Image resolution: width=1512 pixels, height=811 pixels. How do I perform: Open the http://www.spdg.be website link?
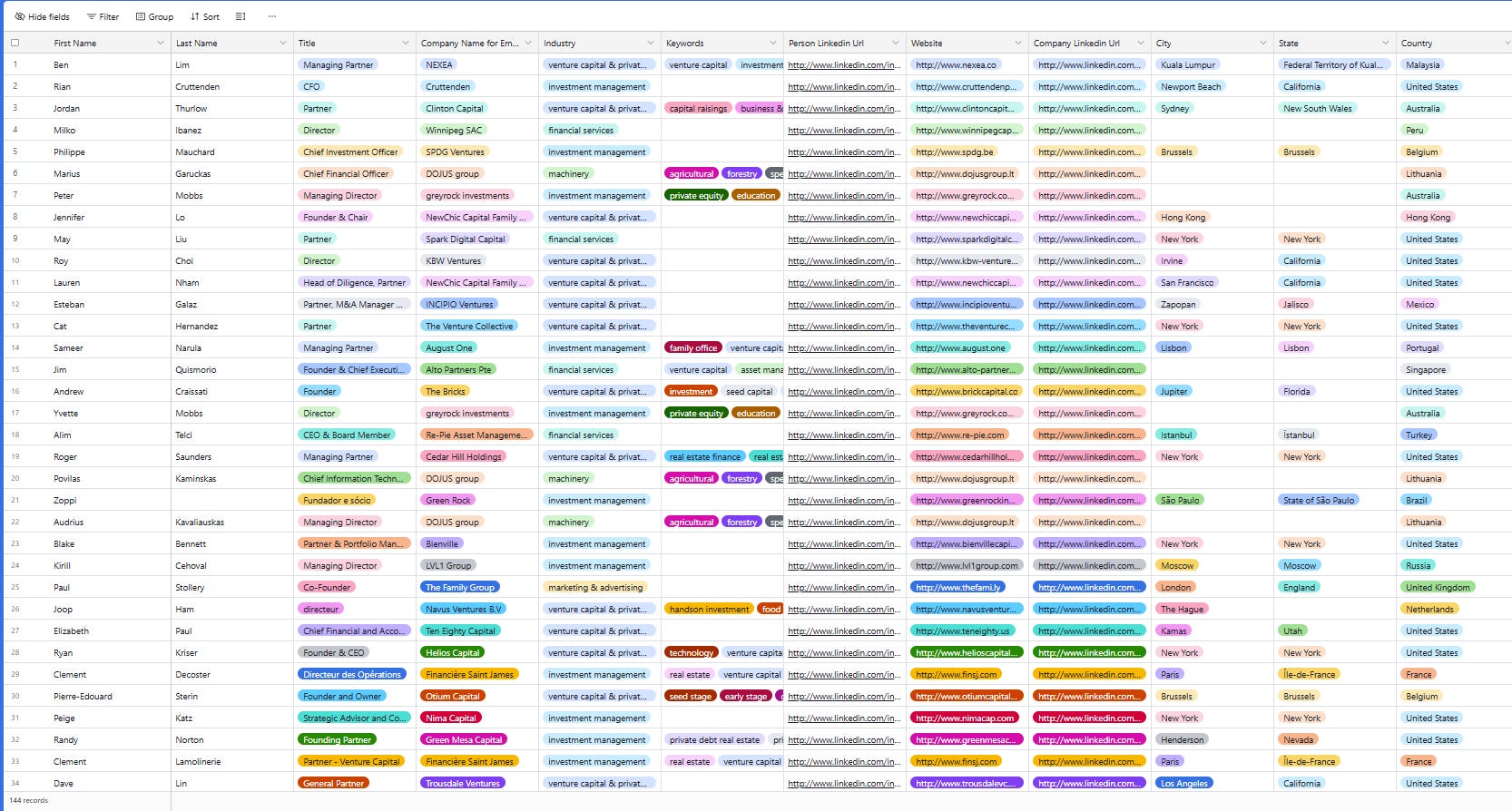(955, 152)
